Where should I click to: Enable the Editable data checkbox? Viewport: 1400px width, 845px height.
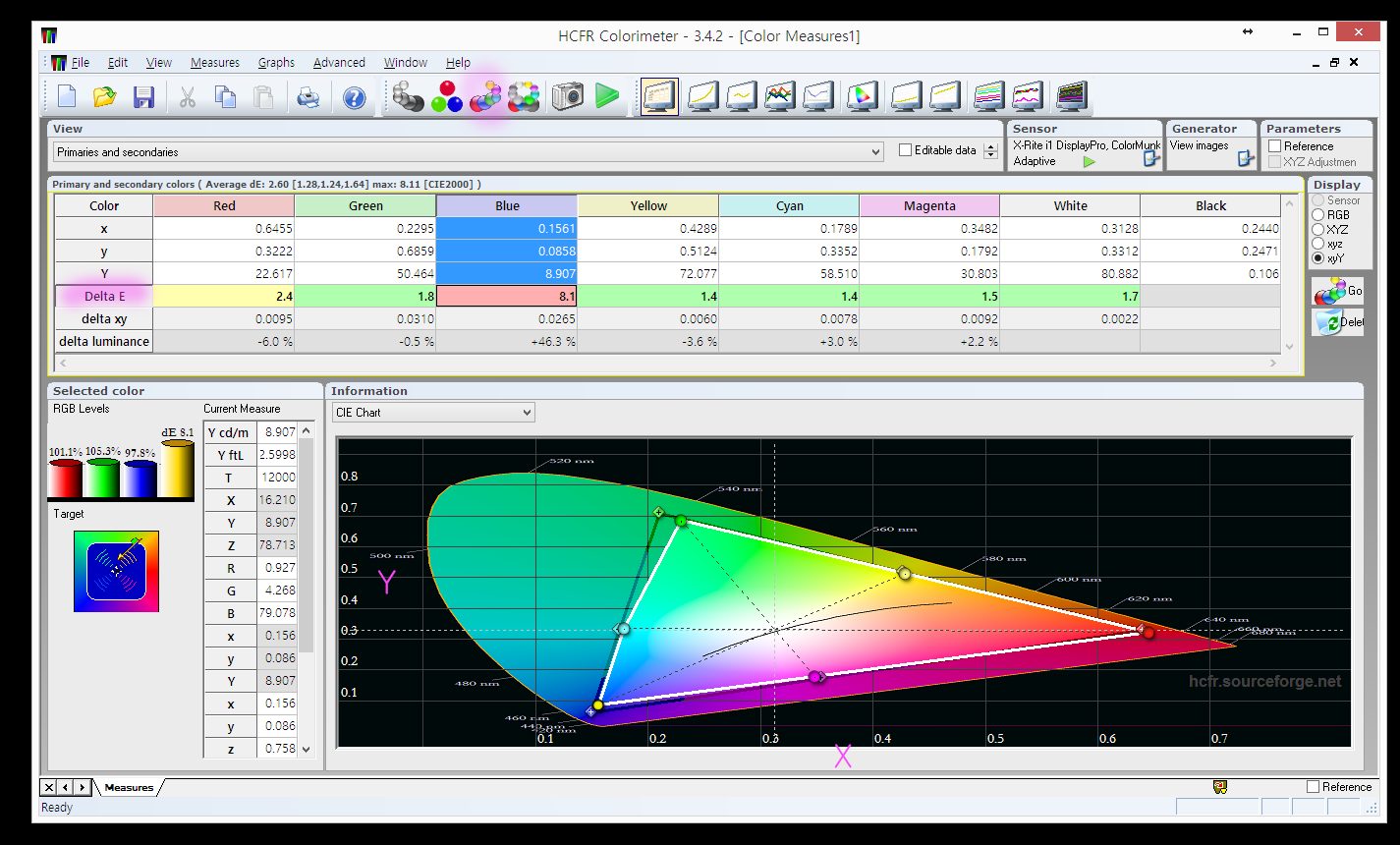point(906,150)
